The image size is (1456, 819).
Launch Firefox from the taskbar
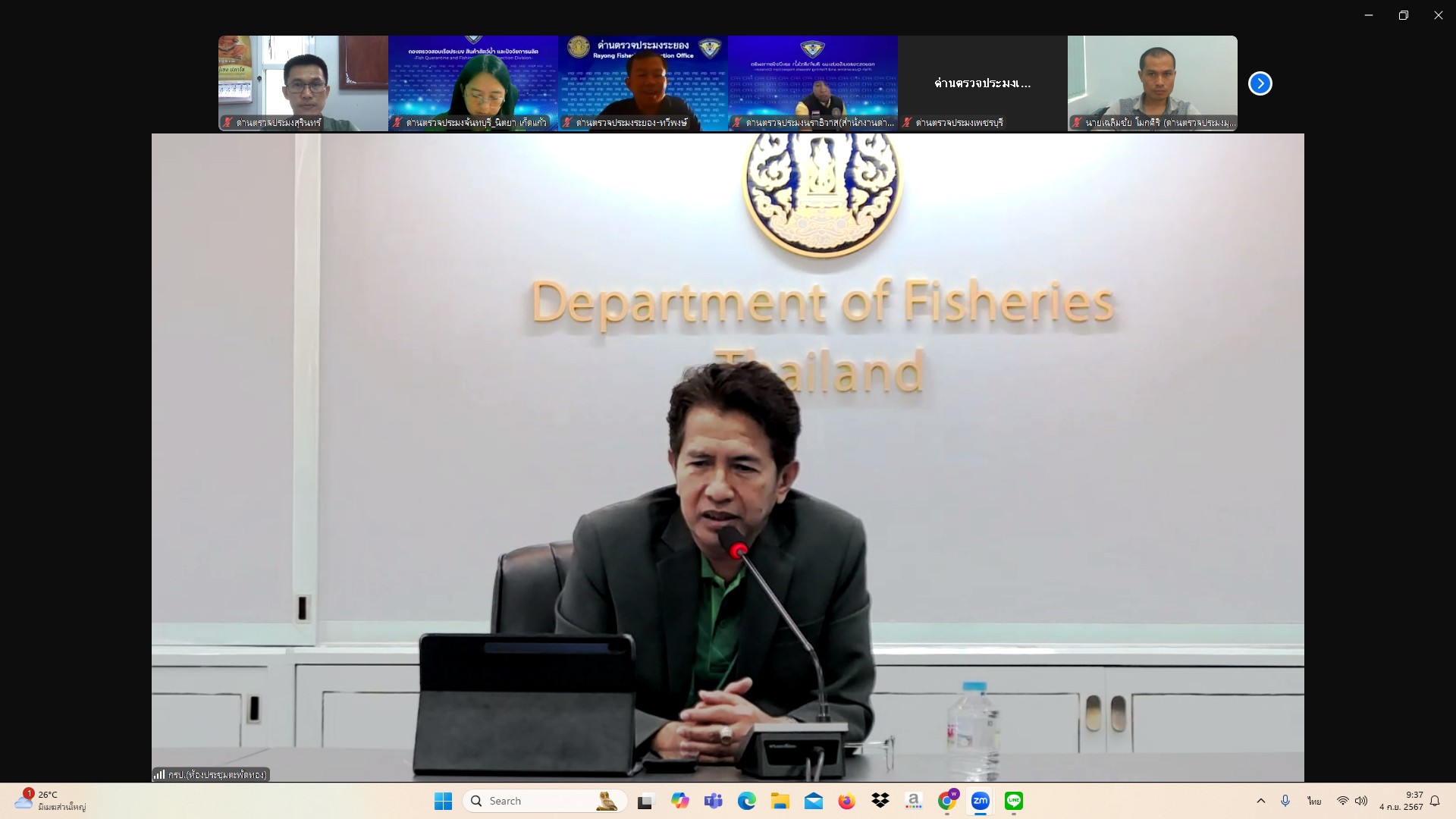click(847, 801)
